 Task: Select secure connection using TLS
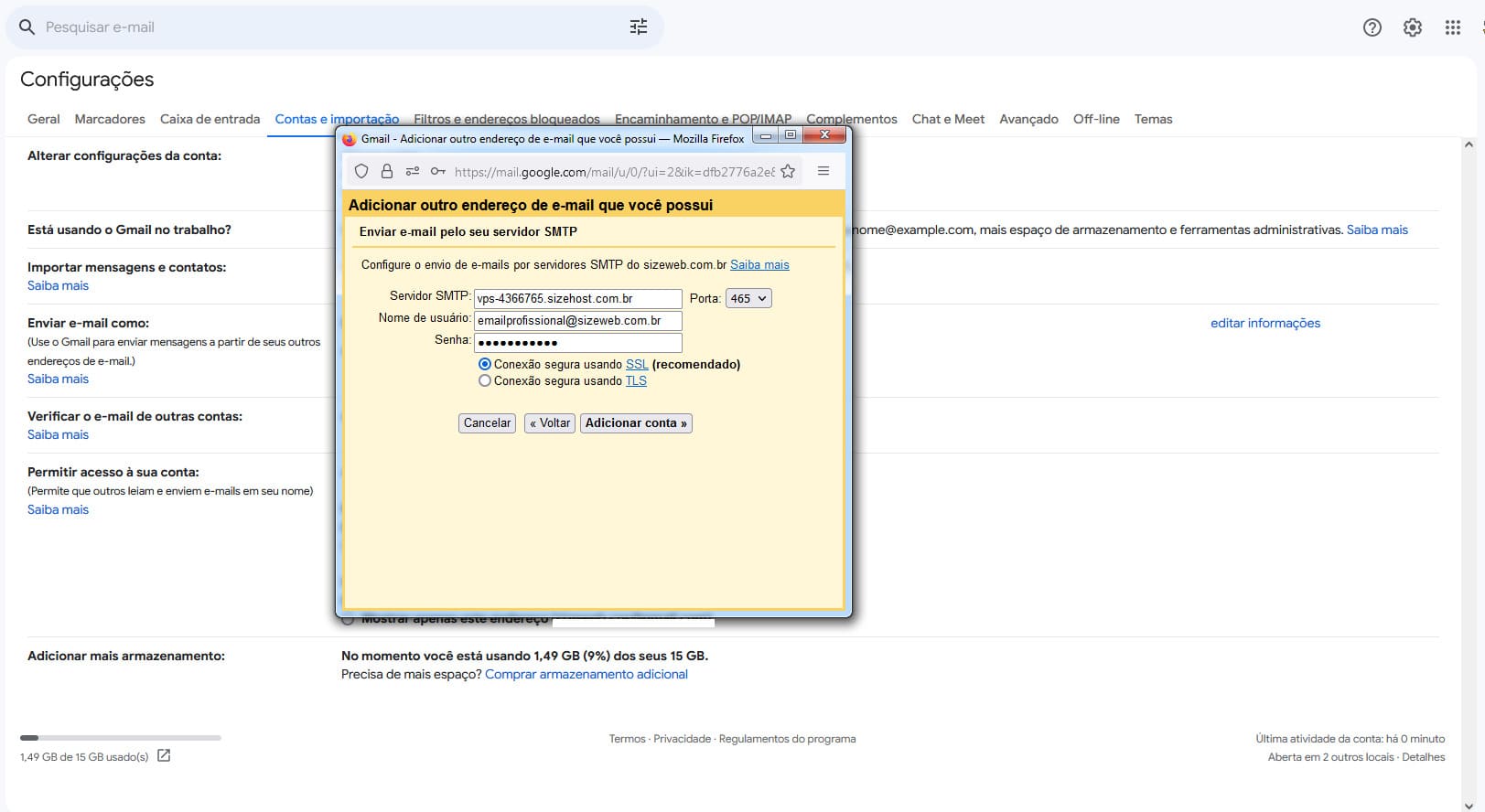(x=485, y=381)
